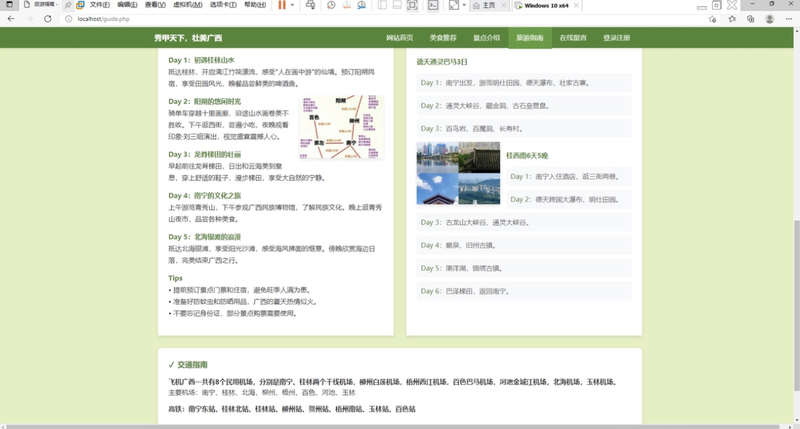Go to the 在线留言 page
This screenshot has height=429, width=800.
[573, 38]
